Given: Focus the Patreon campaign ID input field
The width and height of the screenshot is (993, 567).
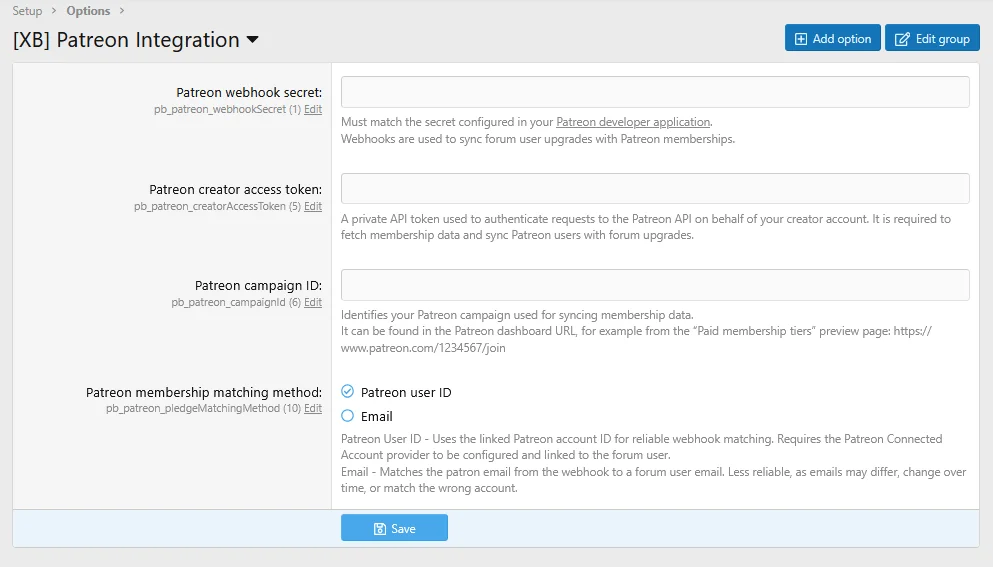Looking at the screenshot, I should click(x=655, y=285).
